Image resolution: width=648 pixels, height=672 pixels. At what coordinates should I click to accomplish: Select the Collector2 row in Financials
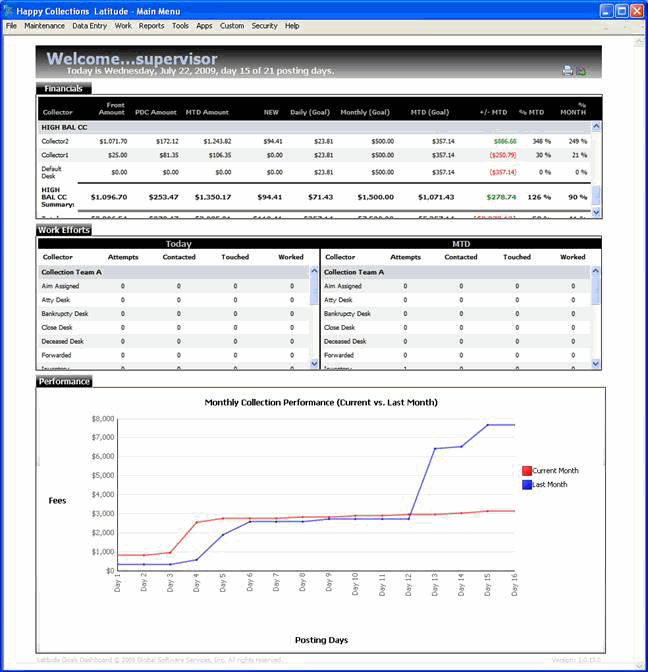coord(315,141)
